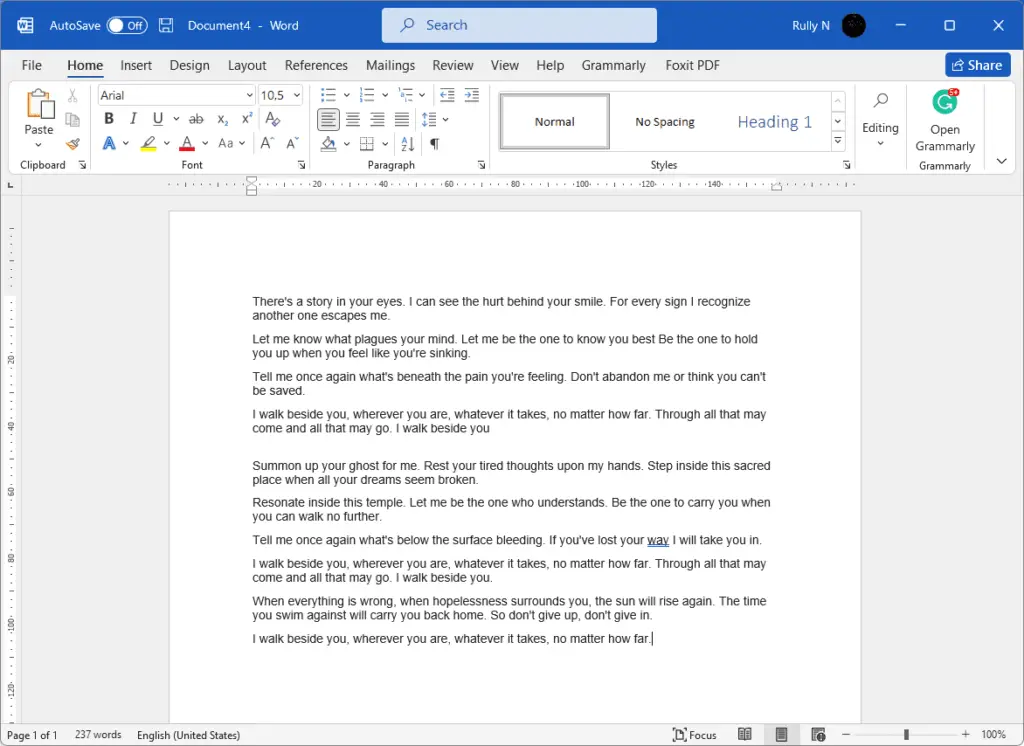The height and width of the screenshot is (746, 1024).
Task: Open Grammarly from the ribbon icon
Action: (944, 101)
